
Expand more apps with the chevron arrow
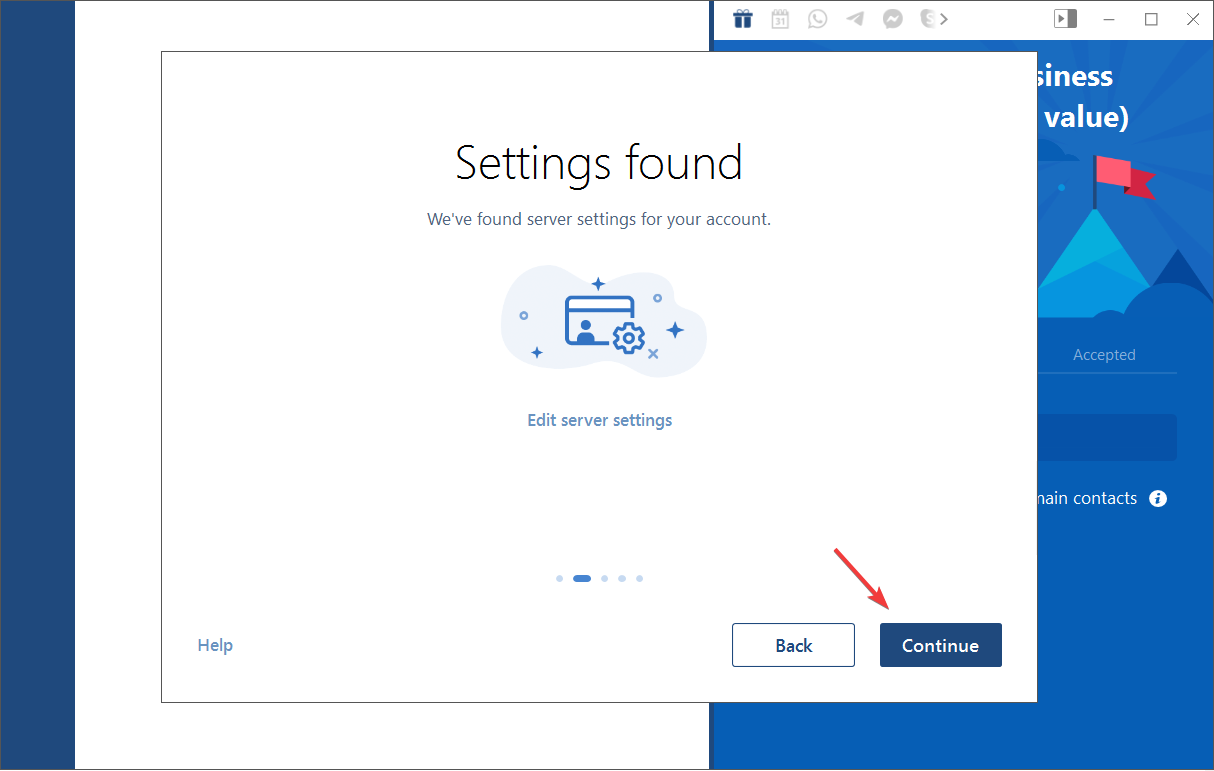(944, 19)
